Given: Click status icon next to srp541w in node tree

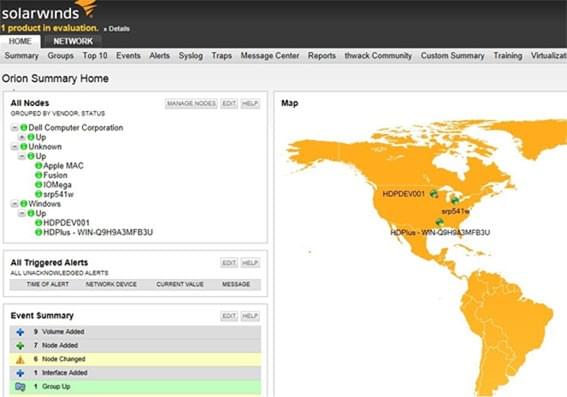Looking at the screenshot, I should [38, 194].
